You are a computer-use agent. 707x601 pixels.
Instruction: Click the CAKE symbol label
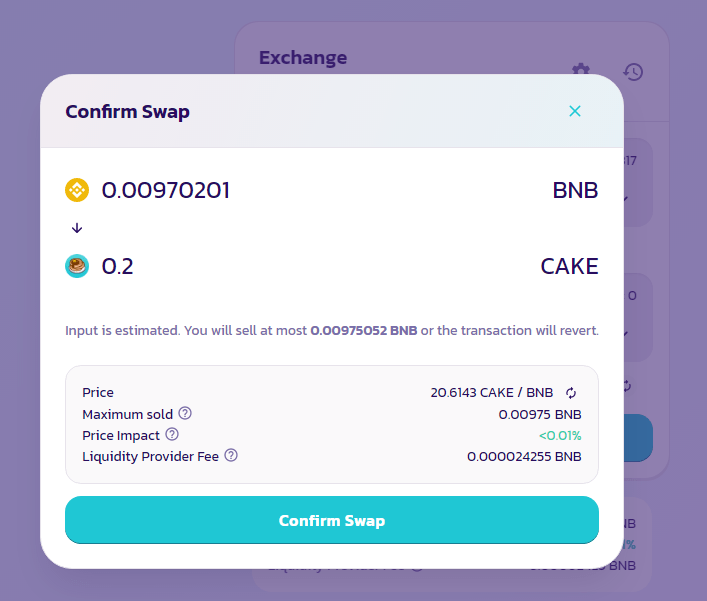click(x=569, y=266)
